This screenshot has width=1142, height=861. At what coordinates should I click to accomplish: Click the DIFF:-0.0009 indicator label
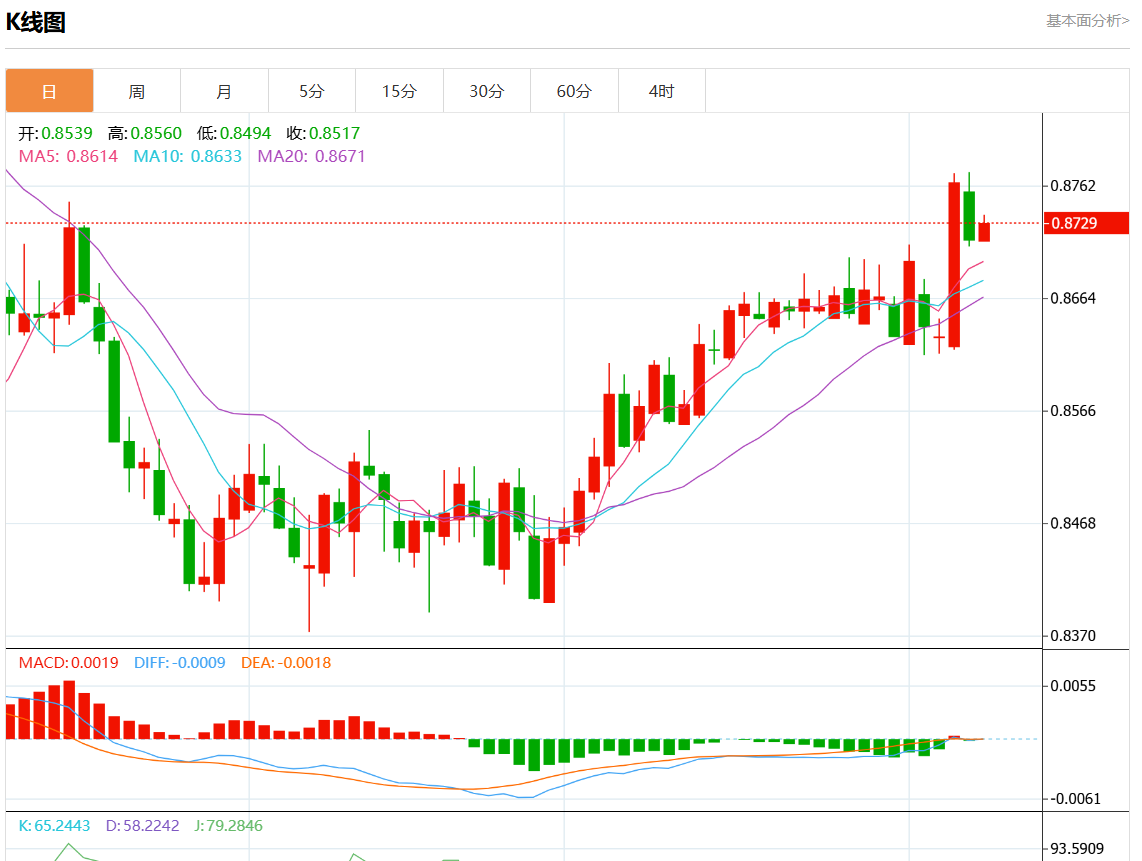pyautogui.click(x=179, y=663)
